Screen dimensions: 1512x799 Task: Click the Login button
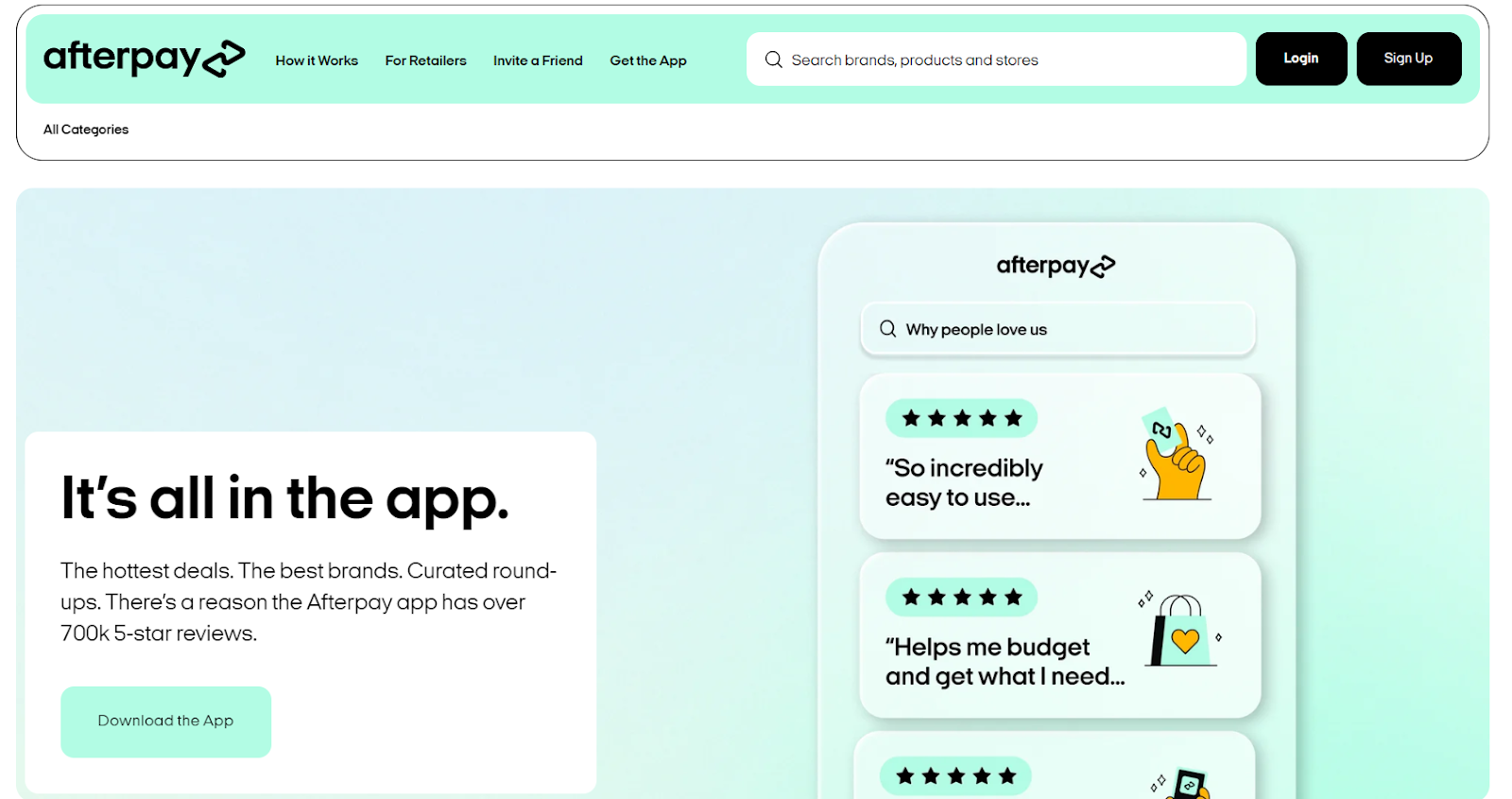[1301, 59]
